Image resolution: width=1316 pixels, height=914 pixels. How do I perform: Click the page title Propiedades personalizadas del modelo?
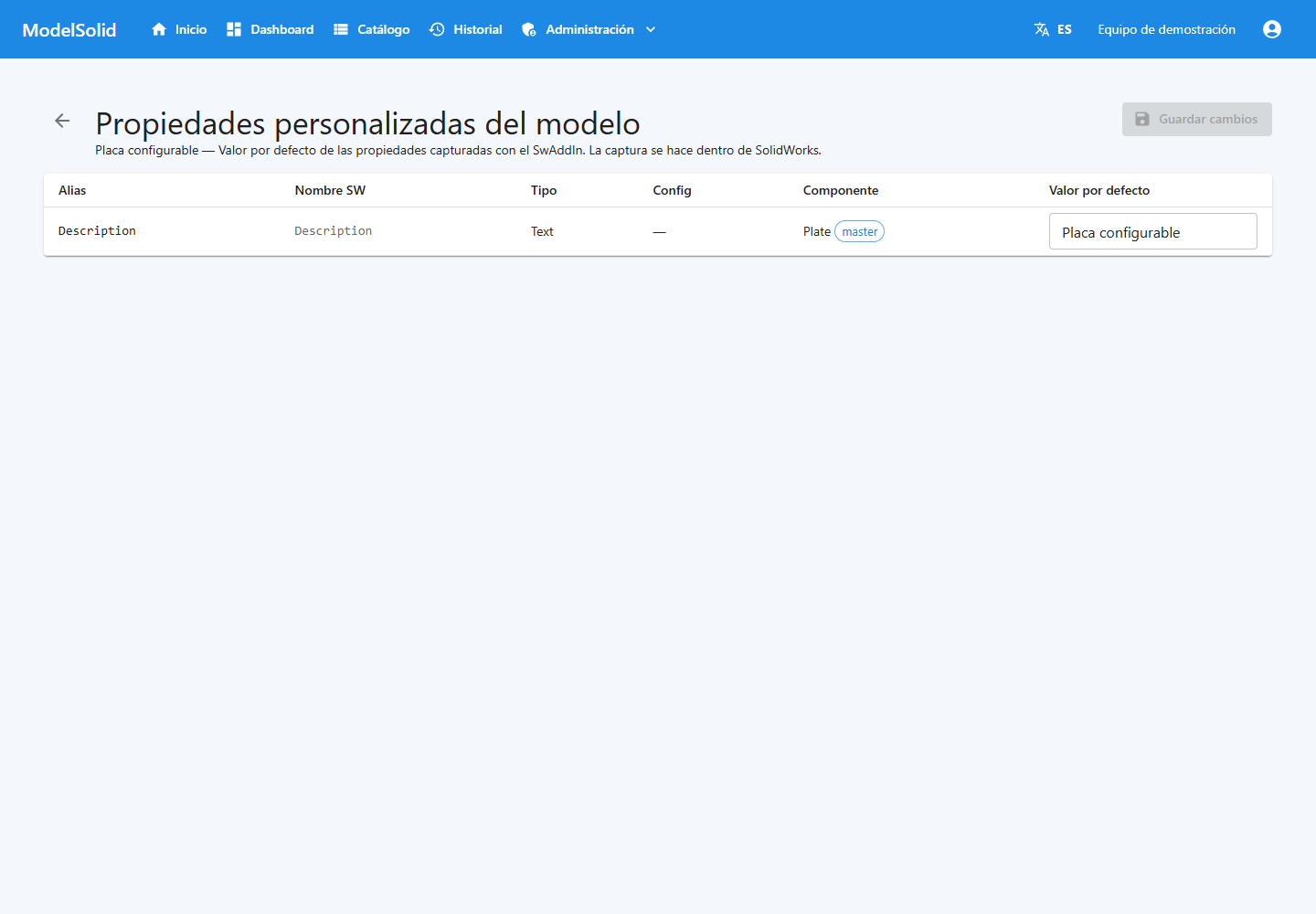point(367,123)
